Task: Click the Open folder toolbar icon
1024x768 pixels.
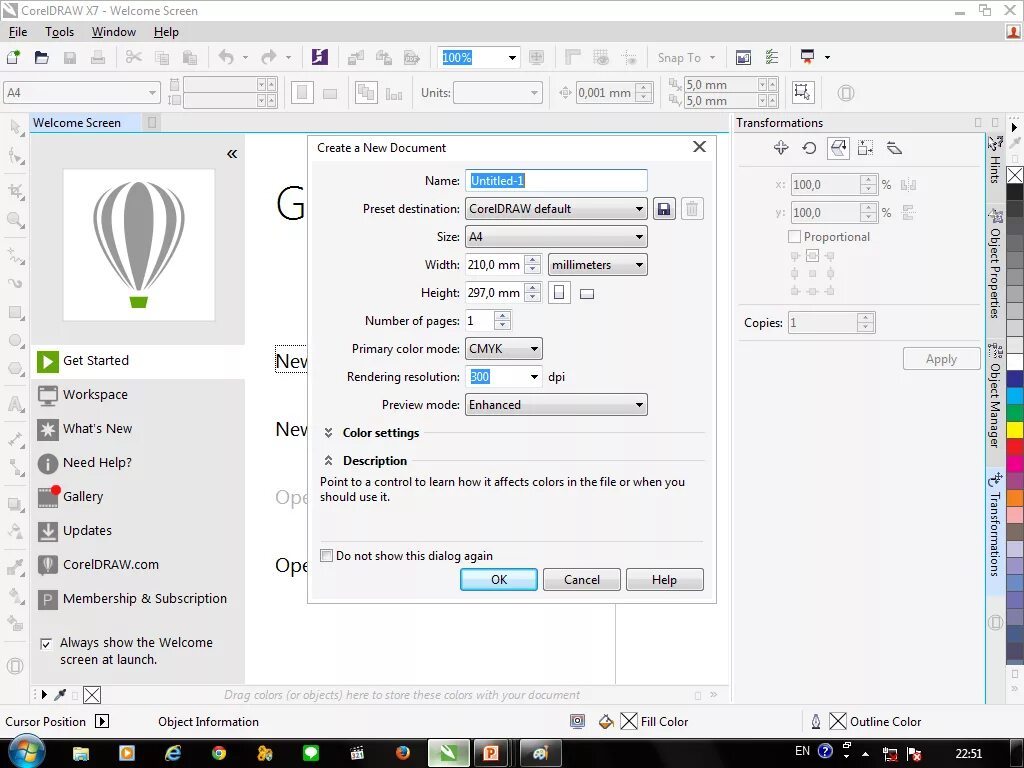Action: [41, 57]
